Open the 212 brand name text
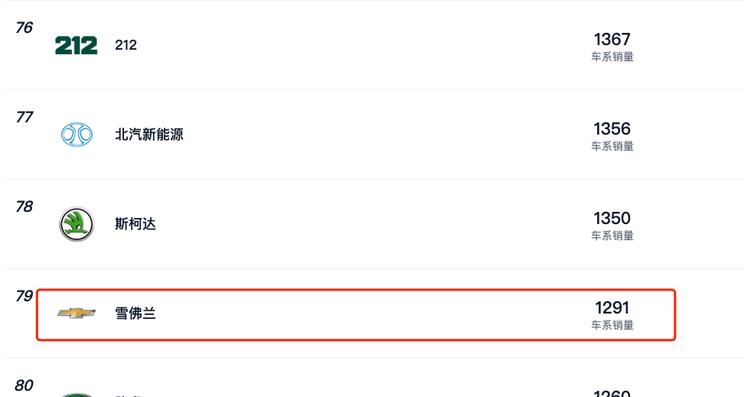This screenshot has width=744, height=397. (126, 45)
